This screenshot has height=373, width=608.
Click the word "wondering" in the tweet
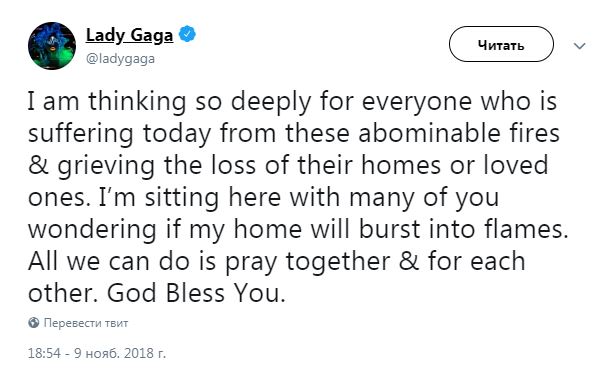[x=93, y=230]
